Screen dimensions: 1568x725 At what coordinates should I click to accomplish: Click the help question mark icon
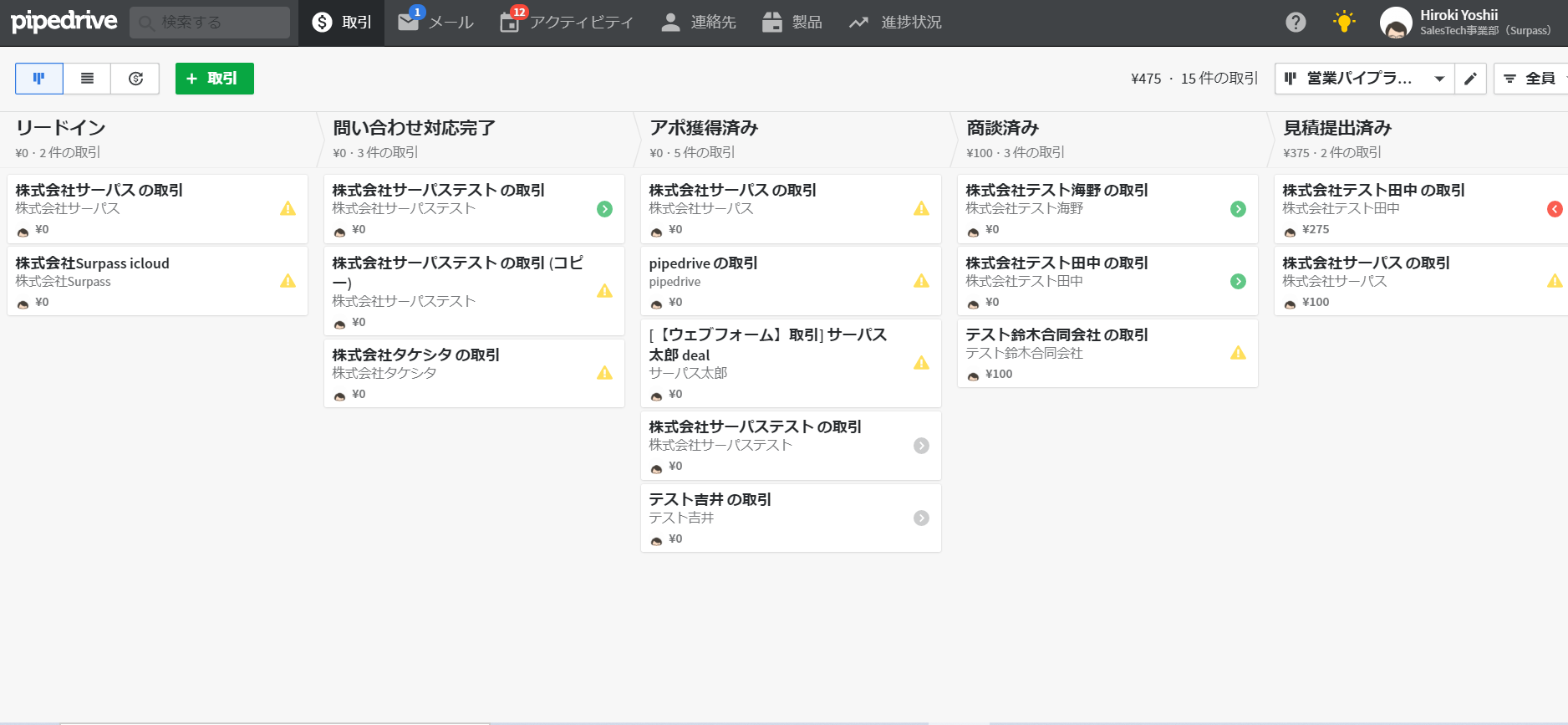click(1296, 23)
